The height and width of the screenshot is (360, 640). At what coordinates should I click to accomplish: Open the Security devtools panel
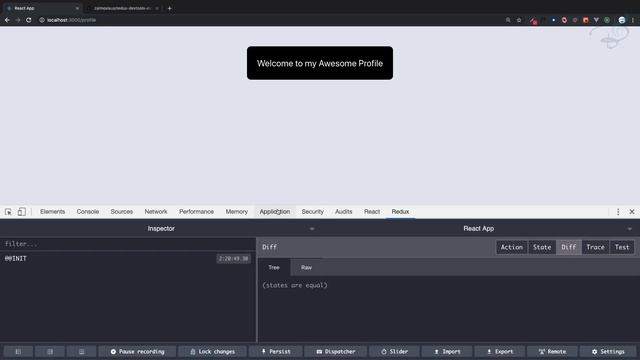[x=313, y=211]
